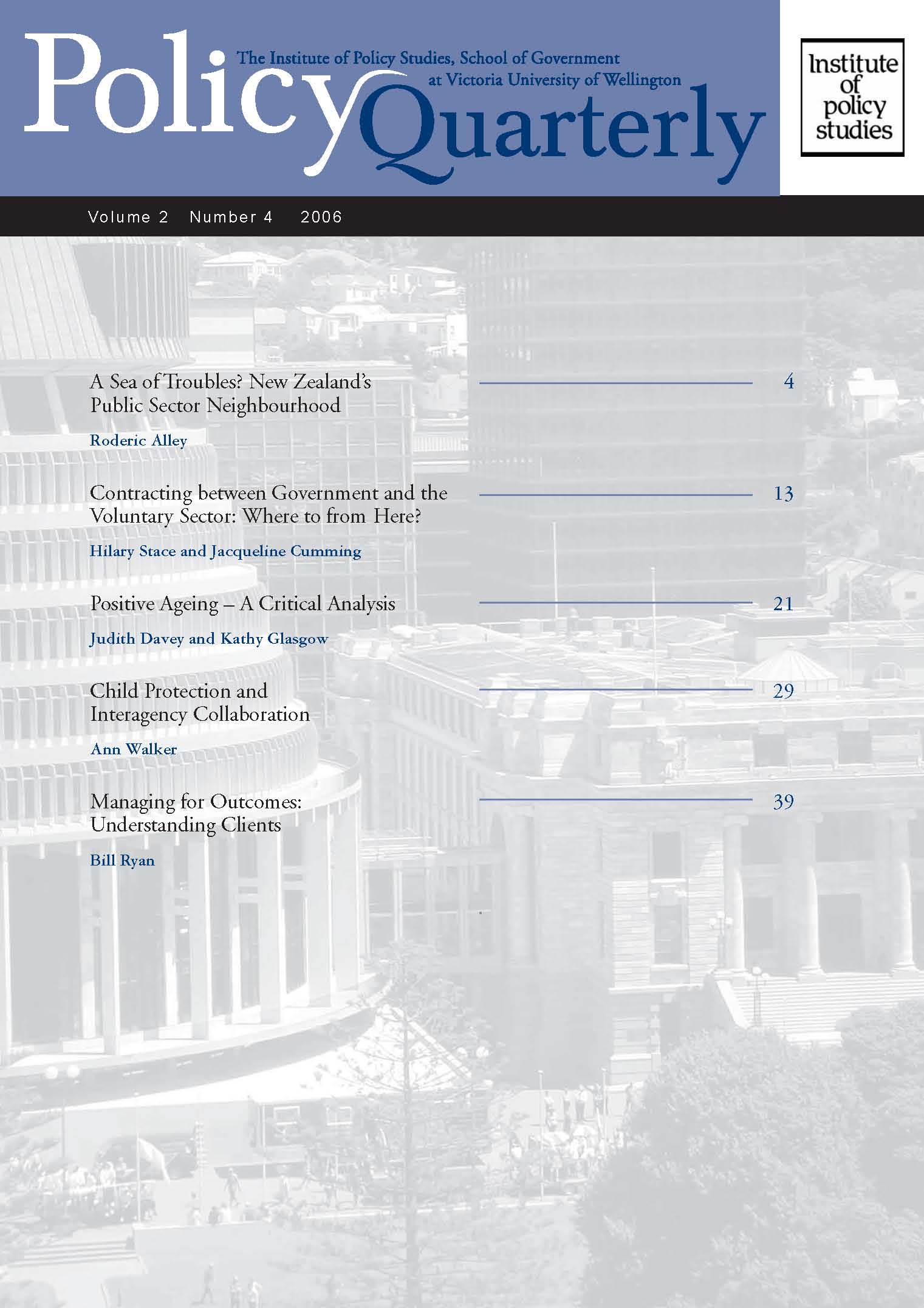Screen dimensions: 924x1308
Task: Select 'at Victoria University of Wellington' line
Action: click(x=555, y=80)
